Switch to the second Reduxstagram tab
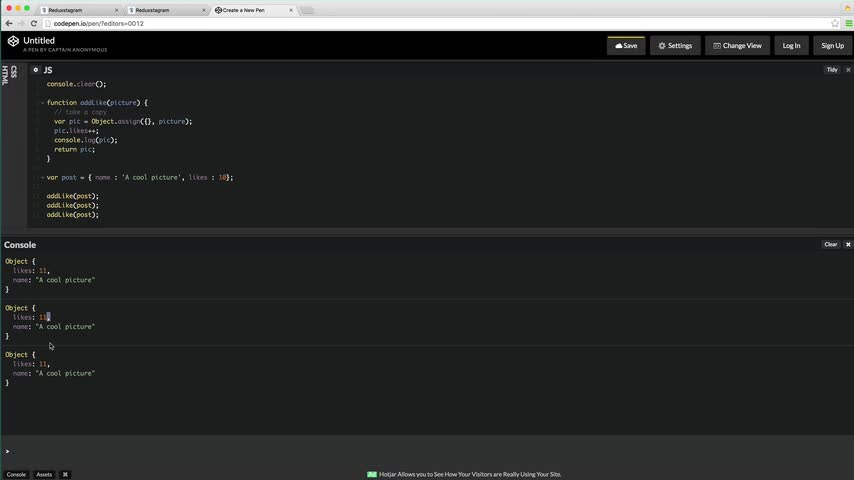The image size is (854, 480). point(166,10)
